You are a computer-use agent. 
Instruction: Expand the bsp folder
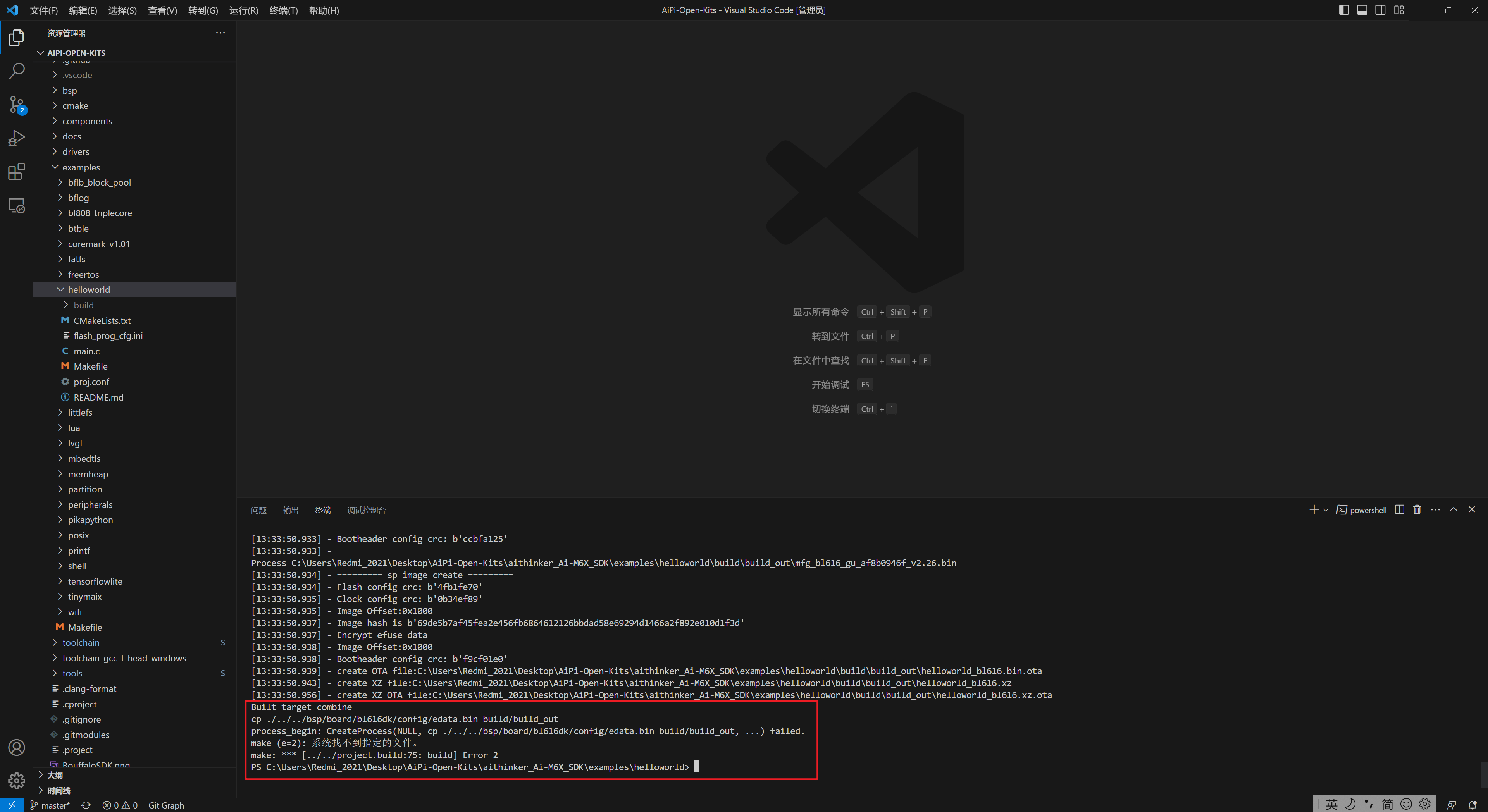tap(134, 90)
